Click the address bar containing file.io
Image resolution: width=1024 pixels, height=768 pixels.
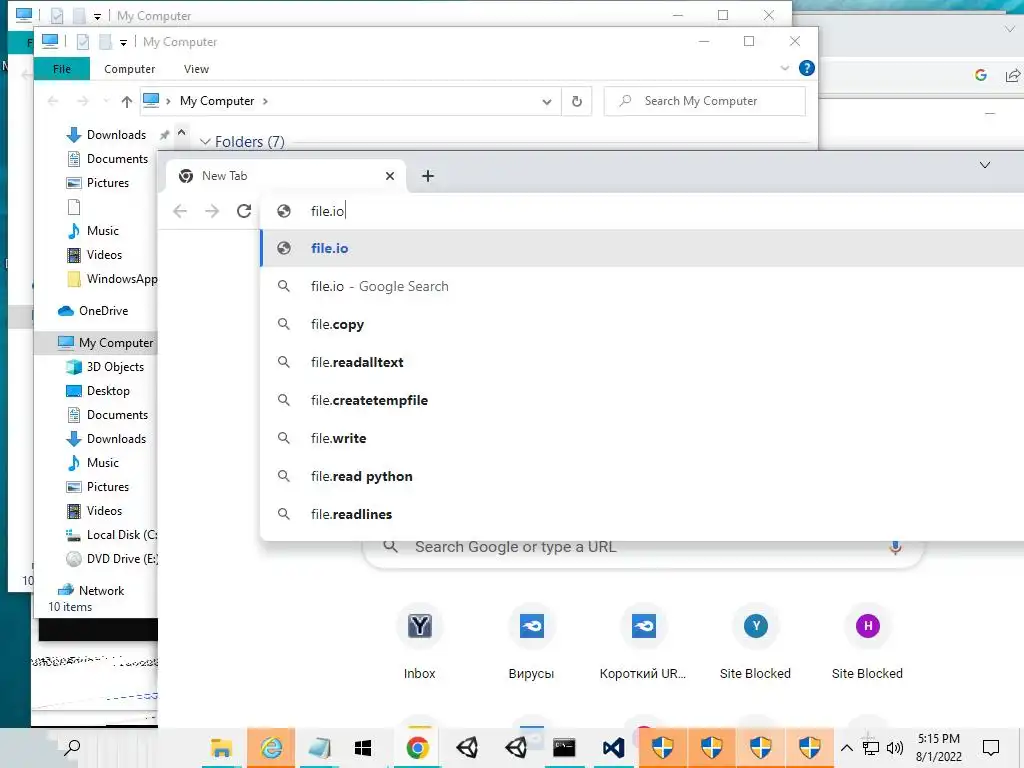[x=643, y=211]
